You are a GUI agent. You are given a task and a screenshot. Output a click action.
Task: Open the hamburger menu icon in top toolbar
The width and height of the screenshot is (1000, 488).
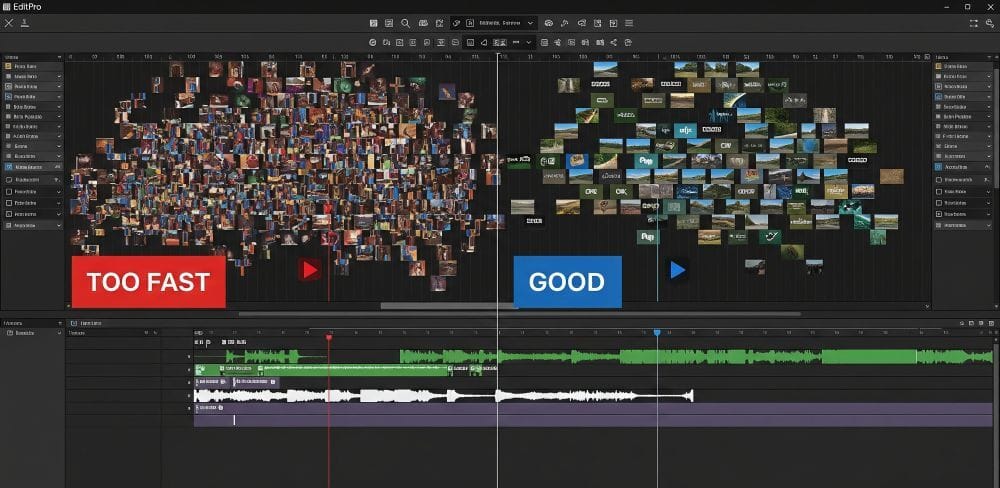click(x=629, y=22)
